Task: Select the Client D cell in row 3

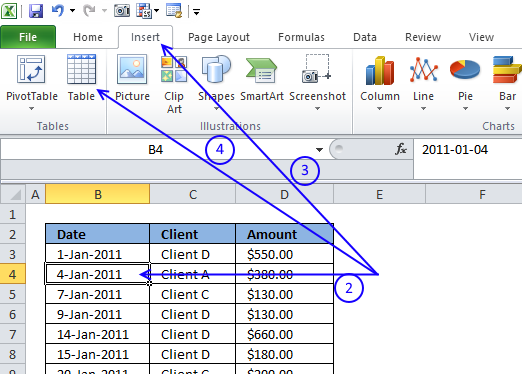Action: pyautogui.click(x=193, y=254)
